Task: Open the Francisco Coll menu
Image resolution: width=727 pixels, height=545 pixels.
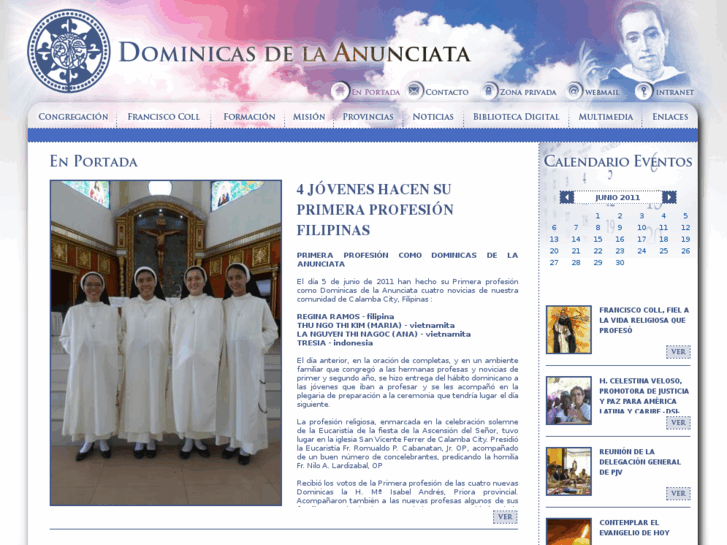Action: point(163,117)
